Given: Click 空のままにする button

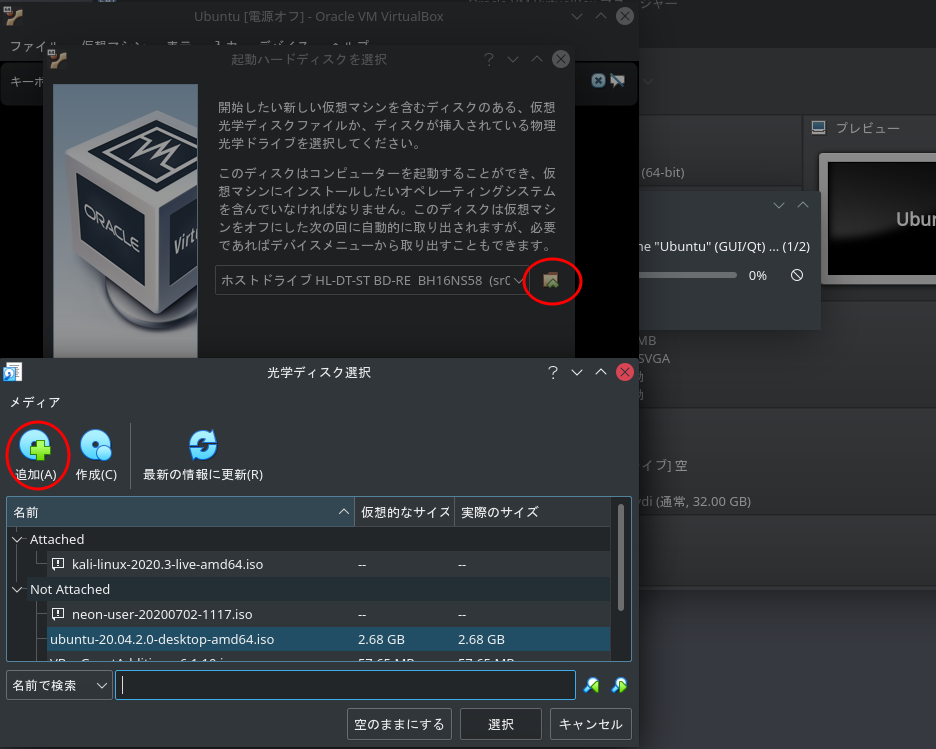Looking at the screenshot, I should tap(399, 724).
